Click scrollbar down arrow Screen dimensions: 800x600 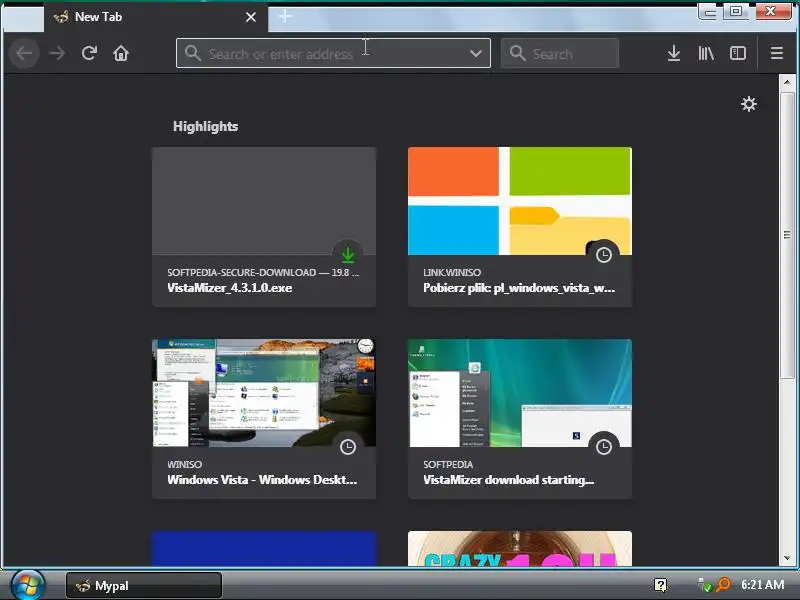[786, 558]
